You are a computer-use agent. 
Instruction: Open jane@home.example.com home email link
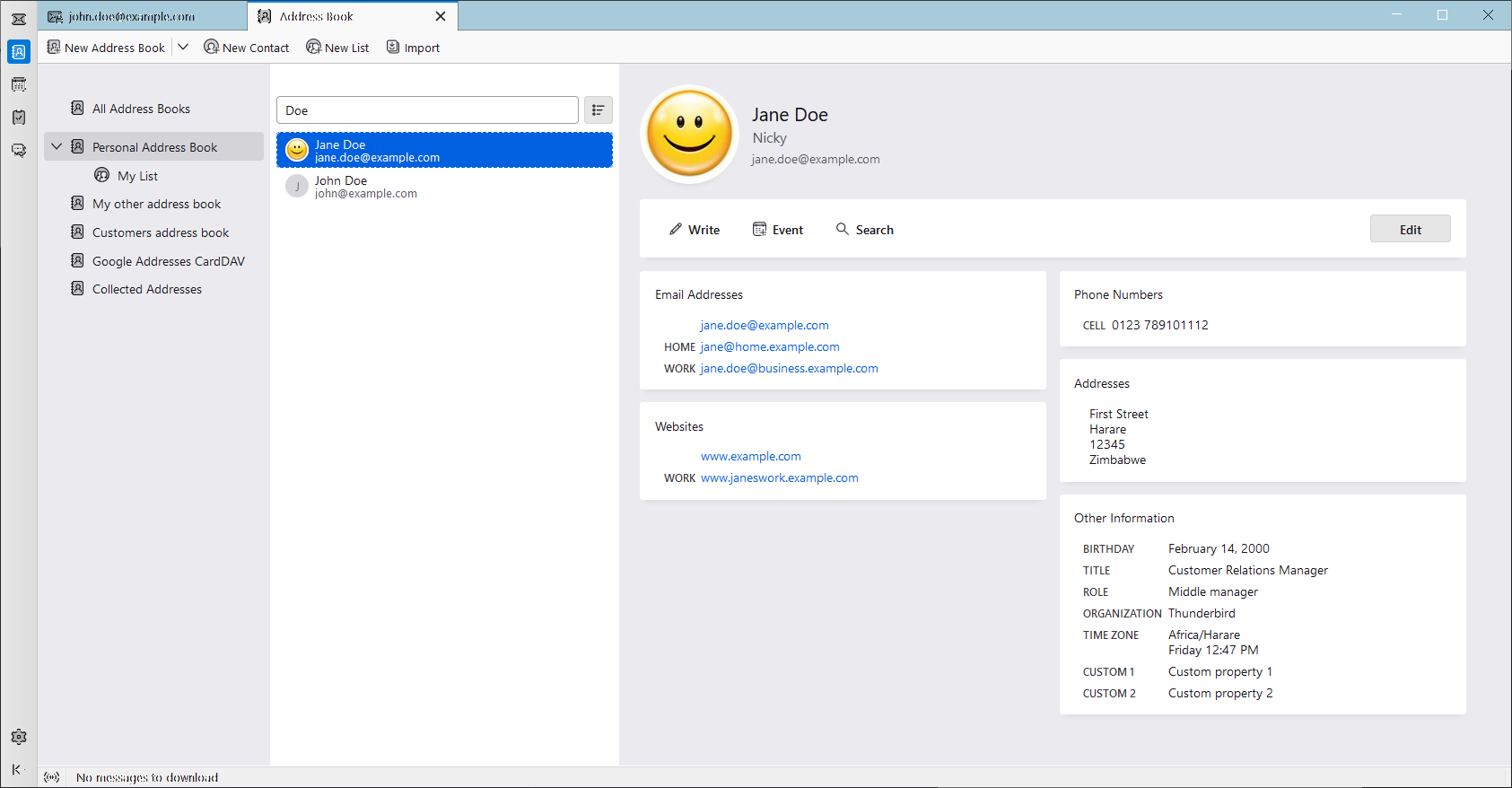[x=770, y=346]
